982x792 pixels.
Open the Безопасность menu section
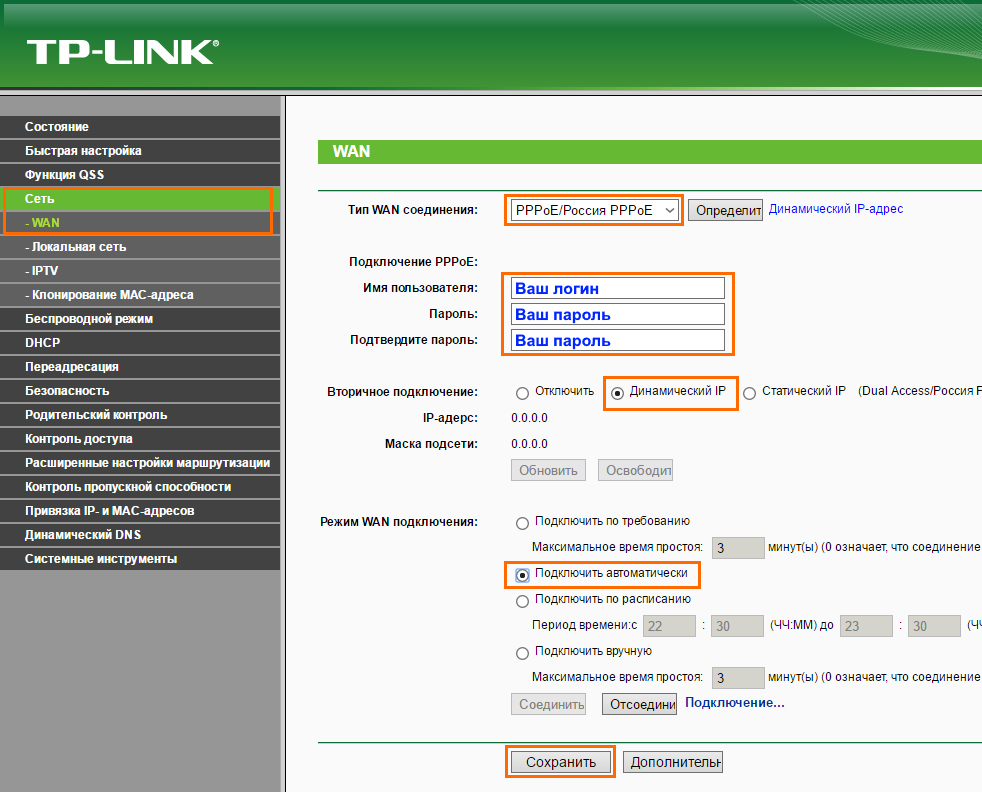click(140, 391)
